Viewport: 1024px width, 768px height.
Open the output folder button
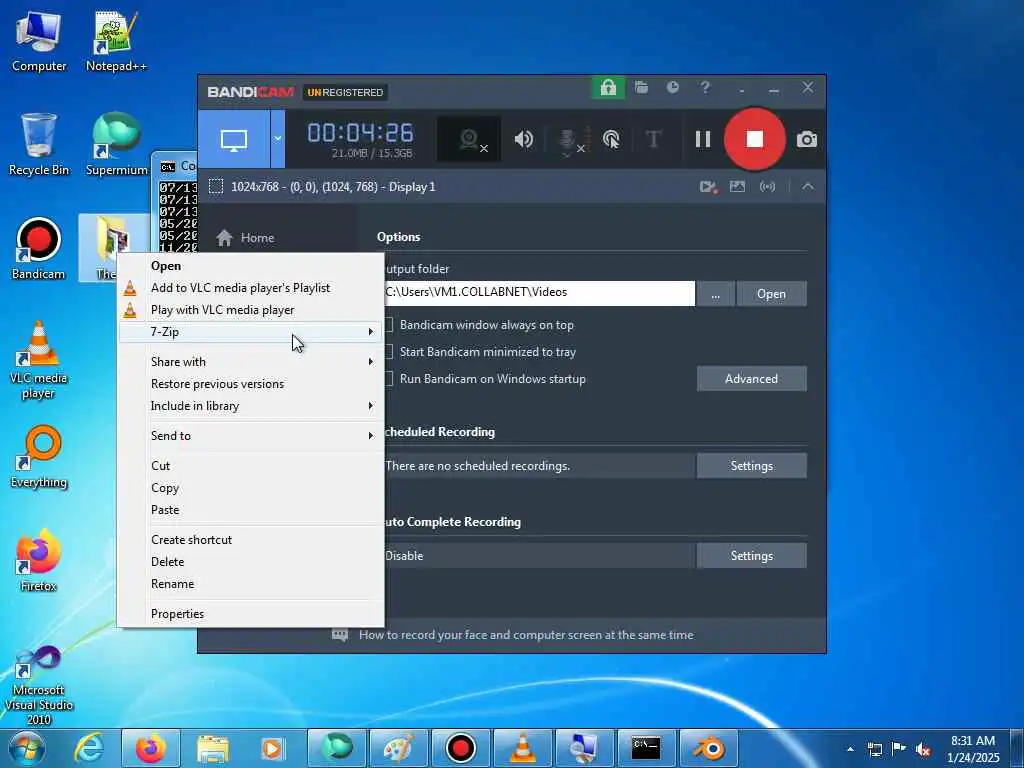pyautogui.click(x=771, y=294)
